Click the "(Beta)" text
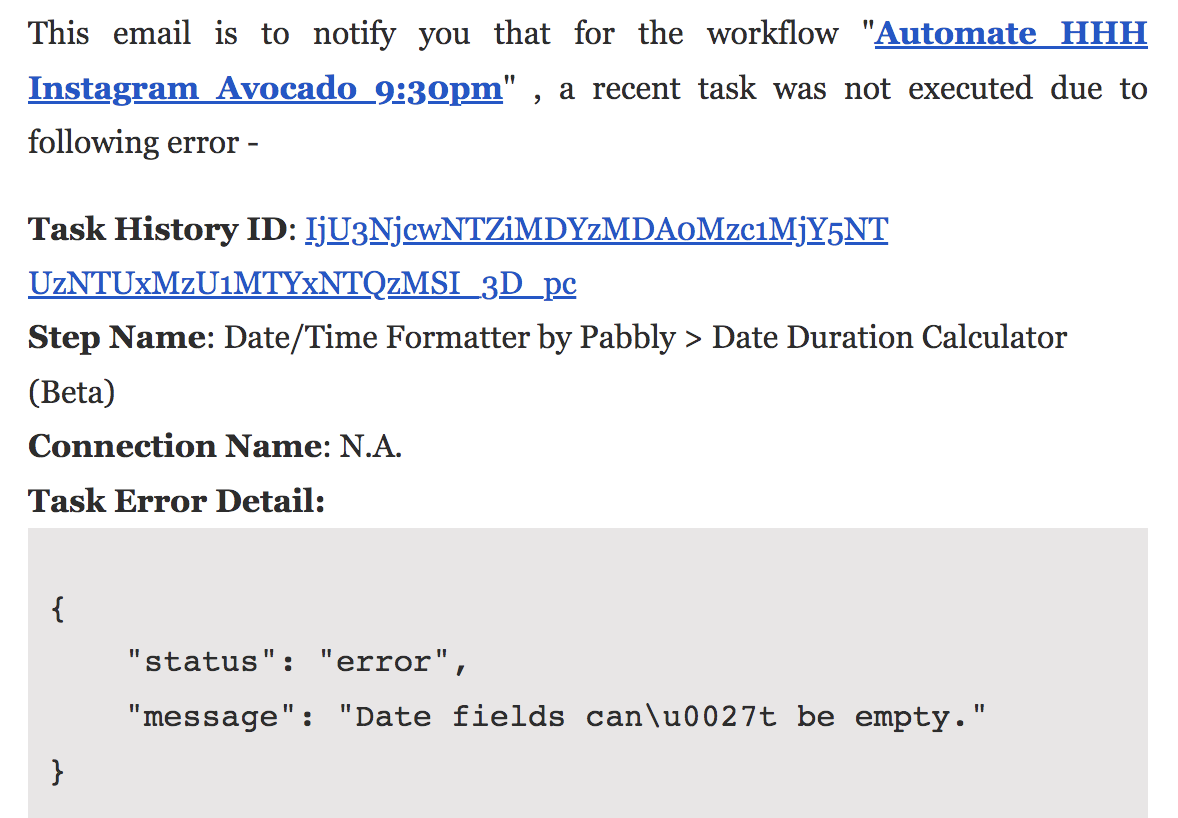Viewport: 1178px width, 818px height. click(71, 392)
